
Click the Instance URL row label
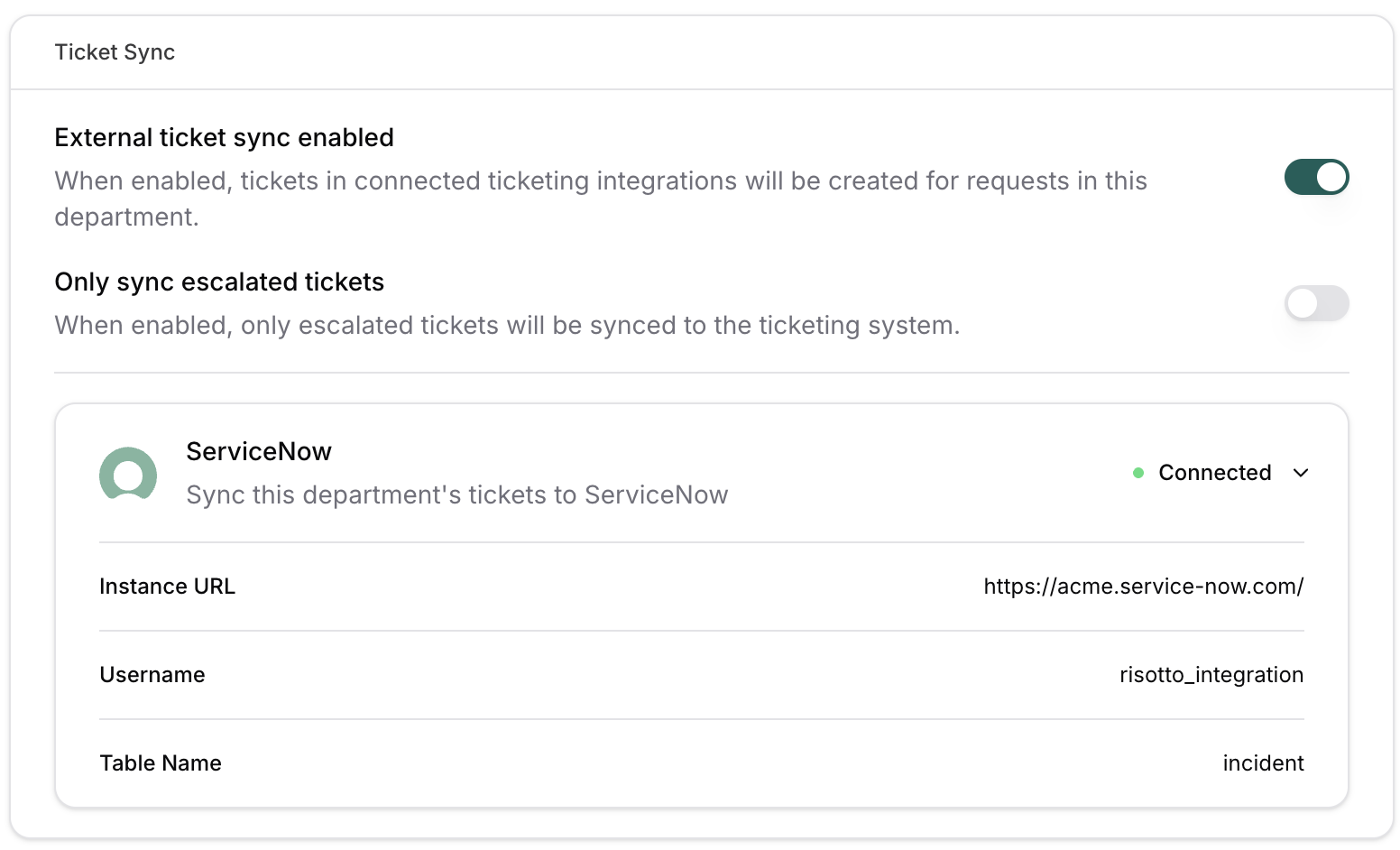(167, 586)
